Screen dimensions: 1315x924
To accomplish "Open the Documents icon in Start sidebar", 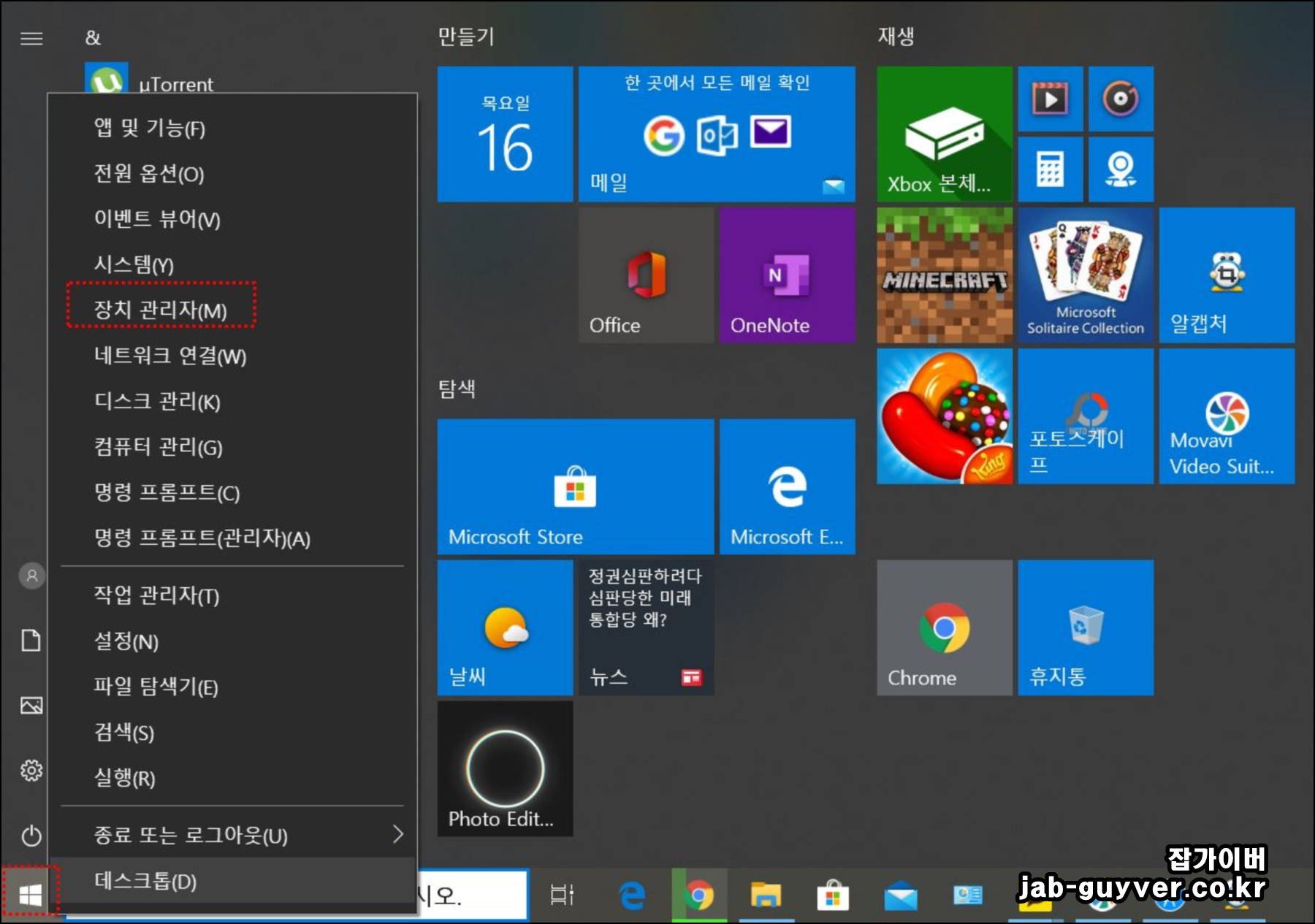I will click(x=31, y=640).
